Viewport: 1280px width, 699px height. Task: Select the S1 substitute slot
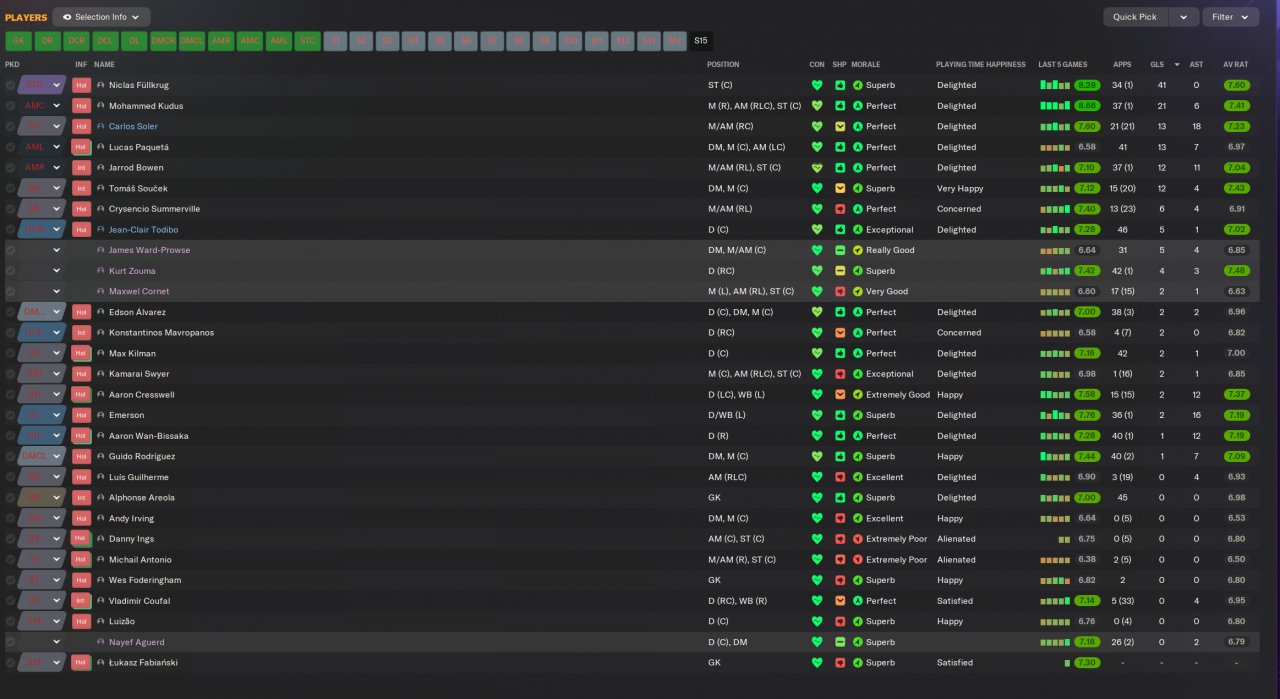pyautogui.click(x=337, y=41)
